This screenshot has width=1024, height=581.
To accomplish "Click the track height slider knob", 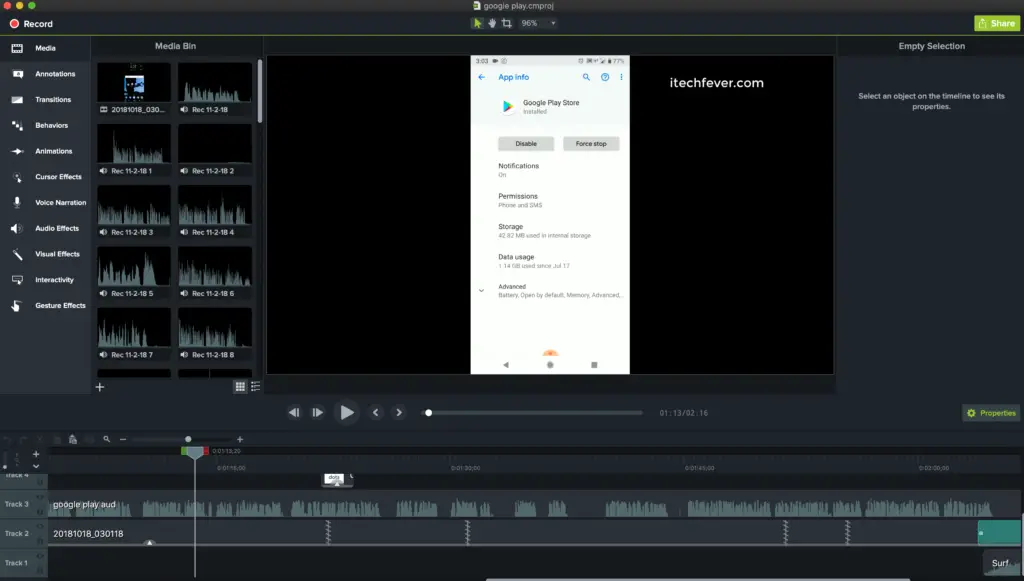I will point(5,467).
